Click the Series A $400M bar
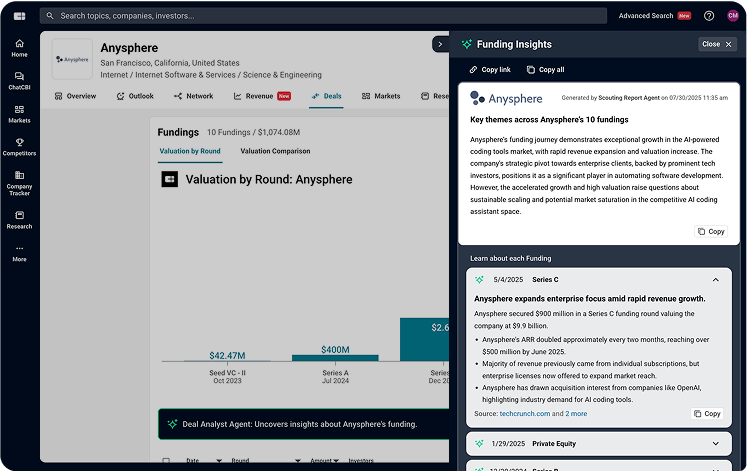Viewport: 747px width, 471px height. (x=334, y=357)
